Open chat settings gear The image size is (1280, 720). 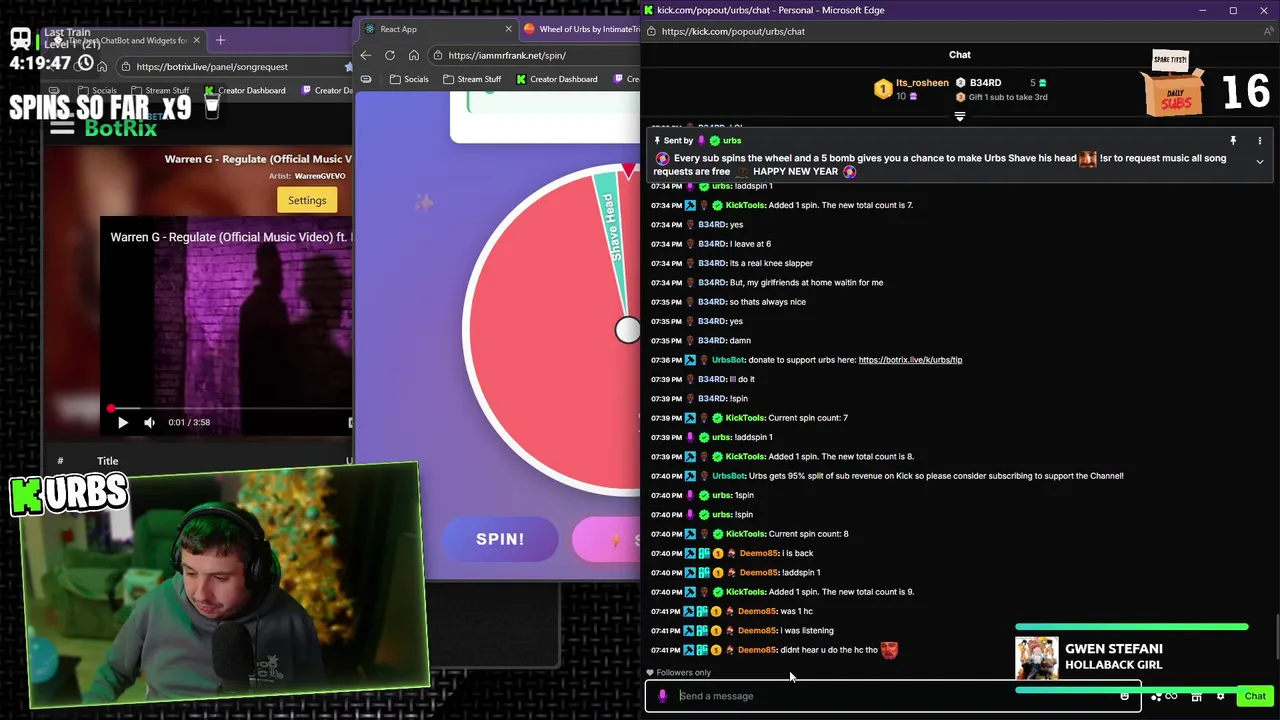(x=1221, y=696)
